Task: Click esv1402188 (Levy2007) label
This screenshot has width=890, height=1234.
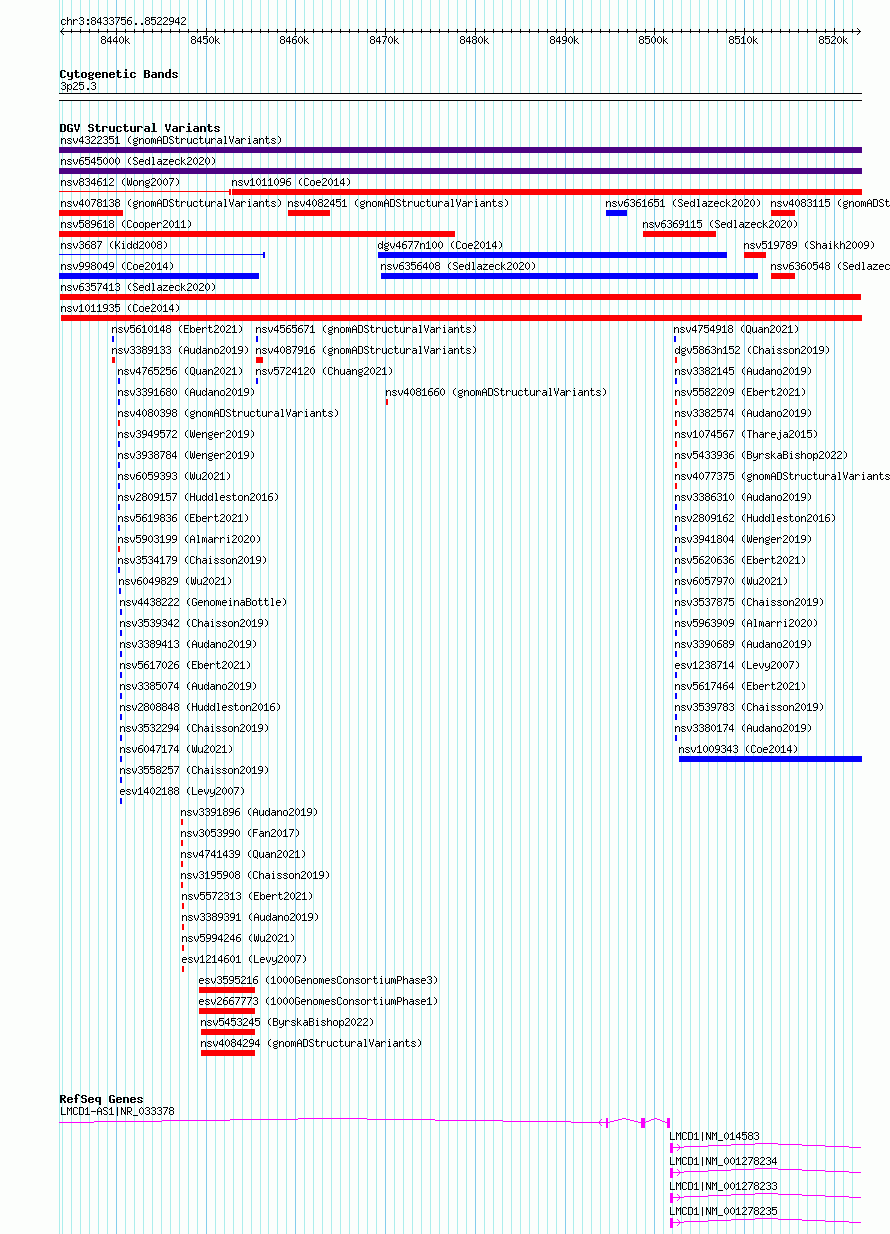Action: [x=182, y=791]
